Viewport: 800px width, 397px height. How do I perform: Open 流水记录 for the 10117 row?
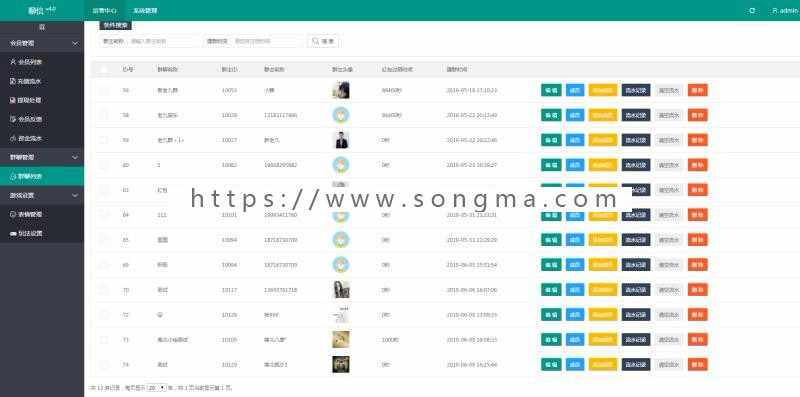pos(636,290)
